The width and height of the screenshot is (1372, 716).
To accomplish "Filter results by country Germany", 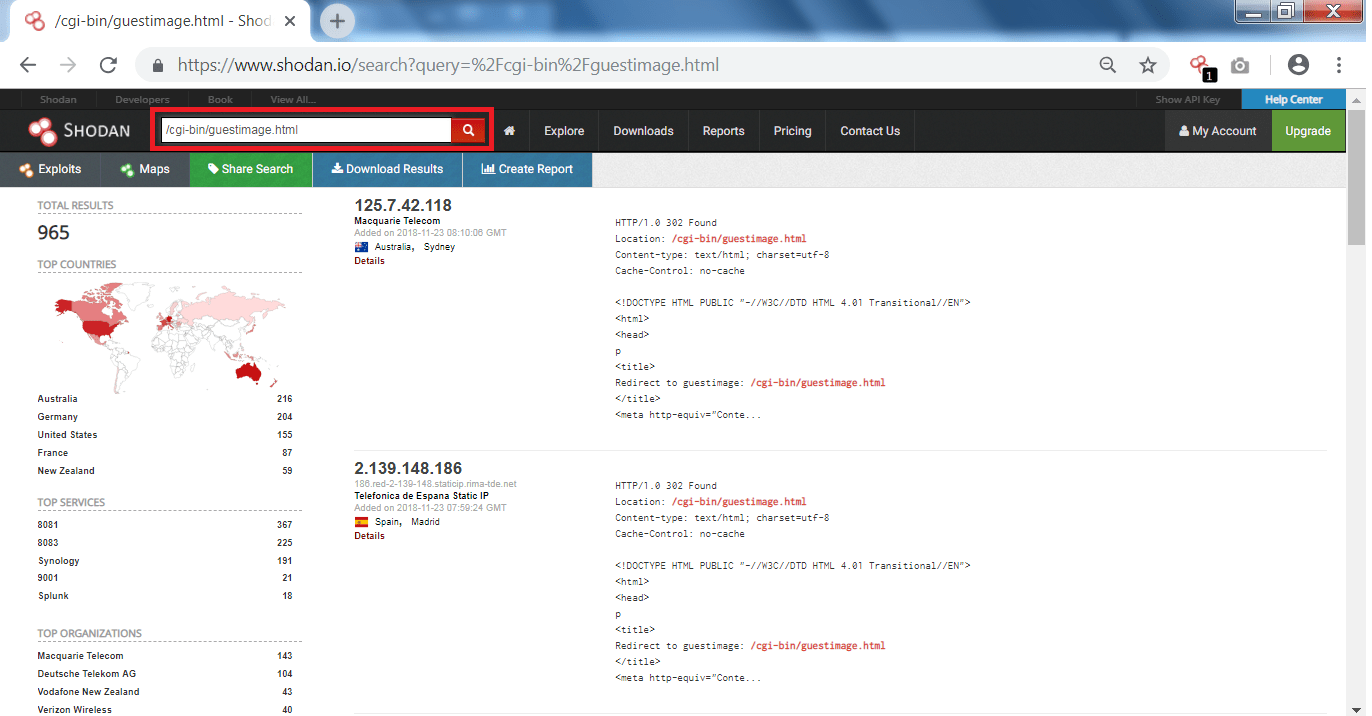I will point(57,417).
